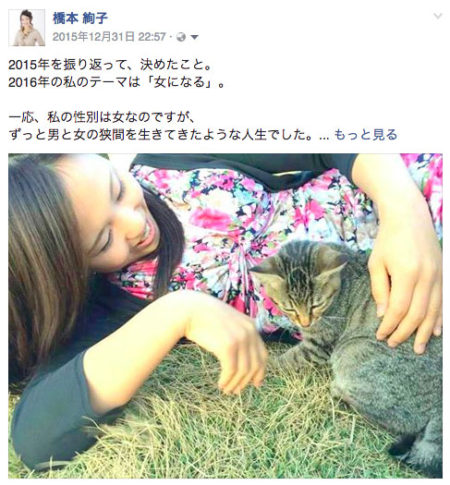
Task: Click the line 一応、私の性別は女なのですが、
Action: (102, 117)
